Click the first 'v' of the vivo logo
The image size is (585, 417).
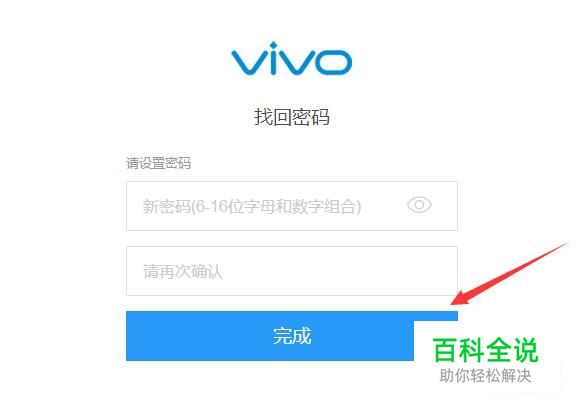pyautogui.click(x=249, y=63)
